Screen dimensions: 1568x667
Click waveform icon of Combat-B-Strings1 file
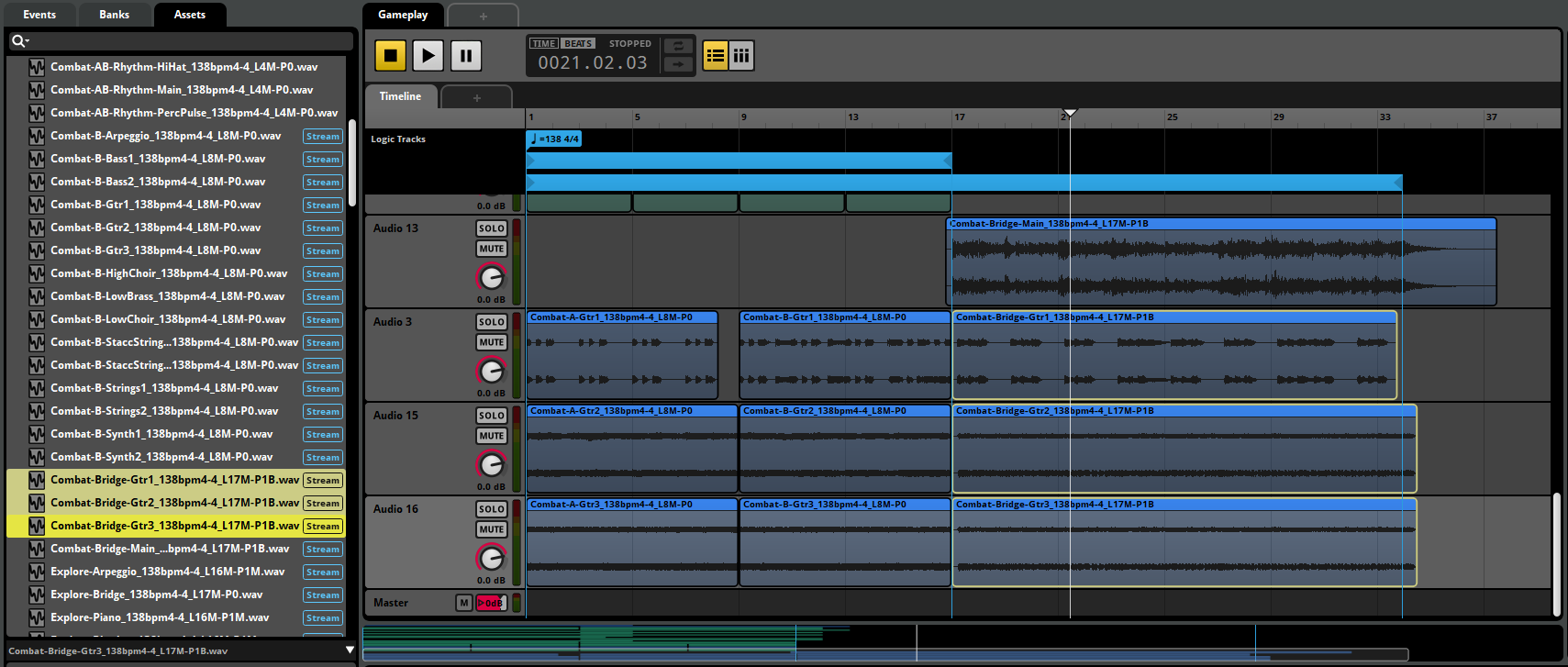(37, 388)
